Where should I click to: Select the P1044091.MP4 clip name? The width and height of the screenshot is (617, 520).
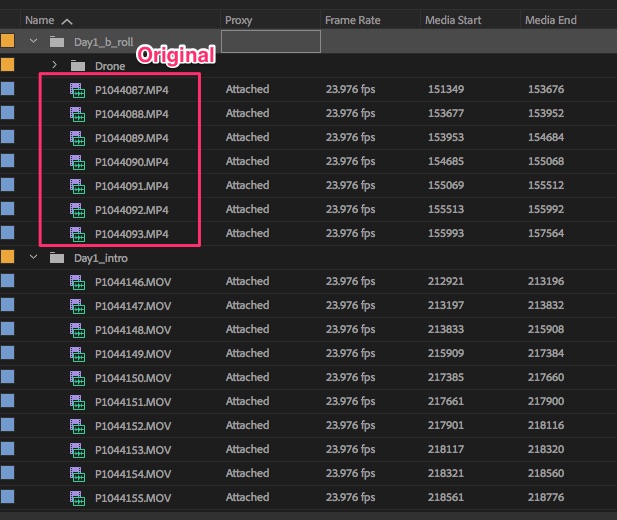point(131,185)
